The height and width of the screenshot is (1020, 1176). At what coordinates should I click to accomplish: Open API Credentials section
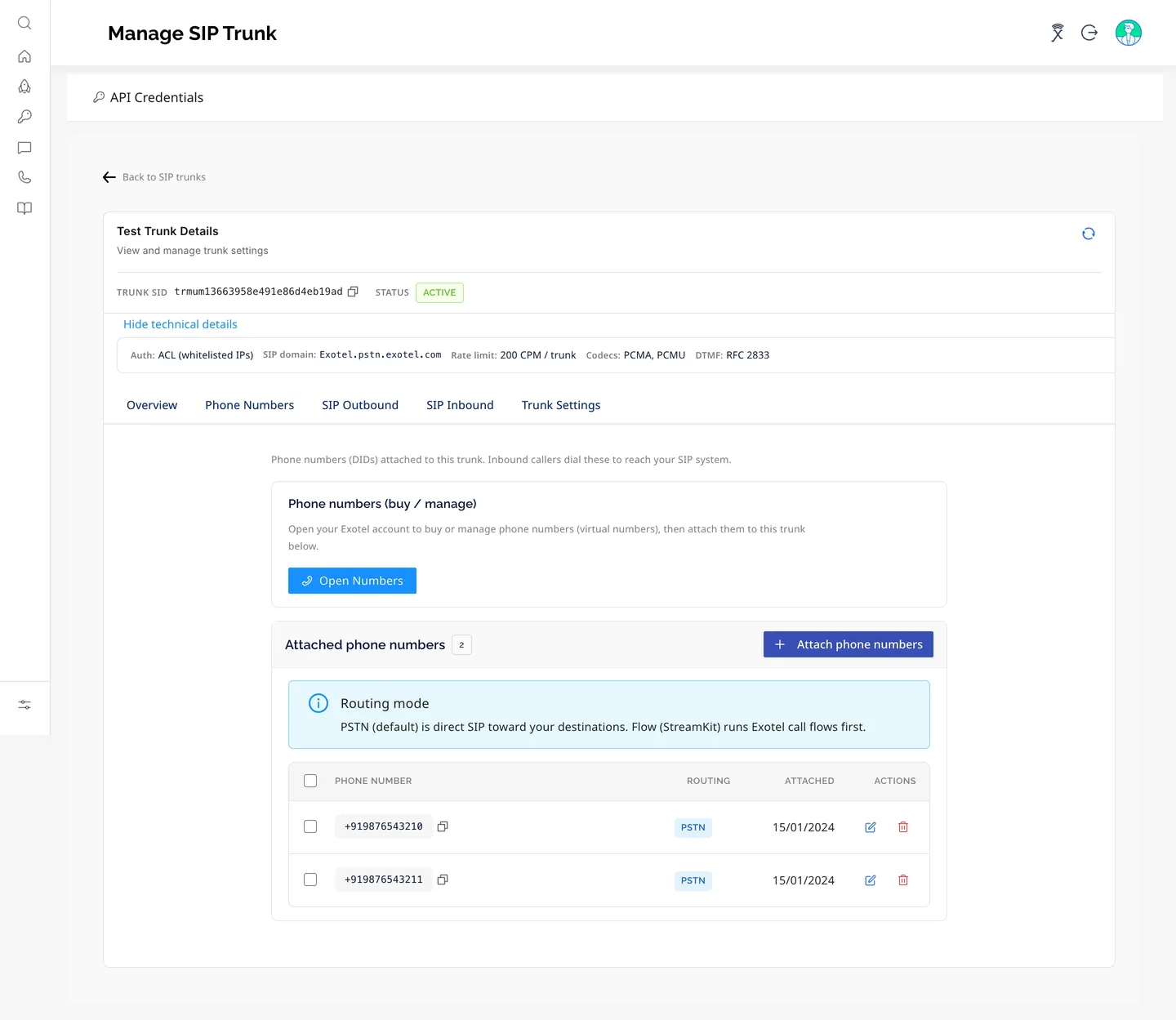(149, 97)
